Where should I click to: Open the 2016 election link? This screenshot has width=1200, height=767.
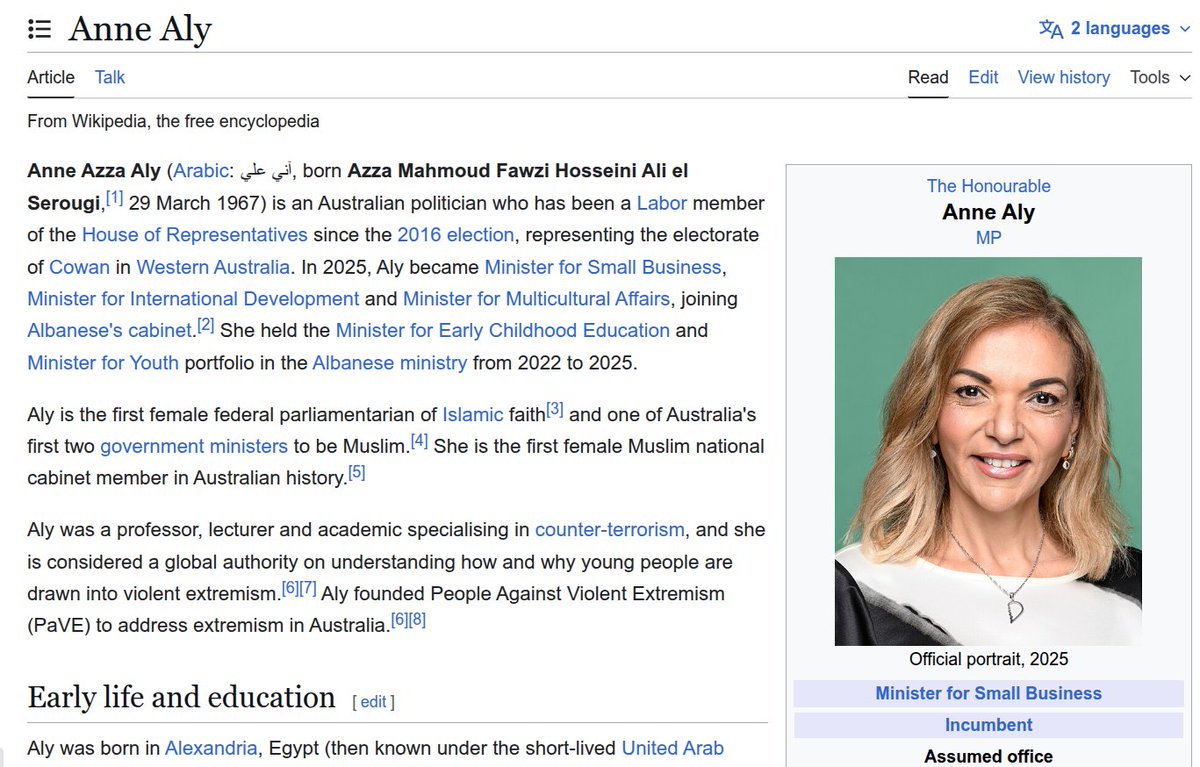[x=455, y=235]
